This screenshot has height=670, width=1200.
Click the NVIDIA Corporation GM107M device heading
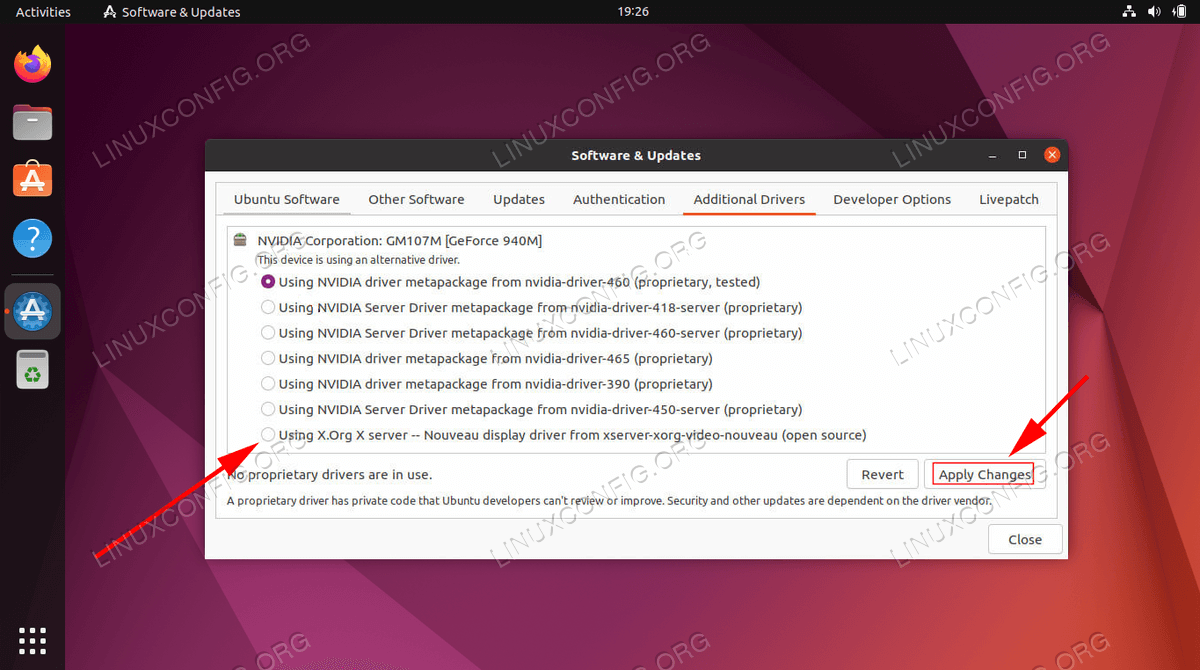400,240
